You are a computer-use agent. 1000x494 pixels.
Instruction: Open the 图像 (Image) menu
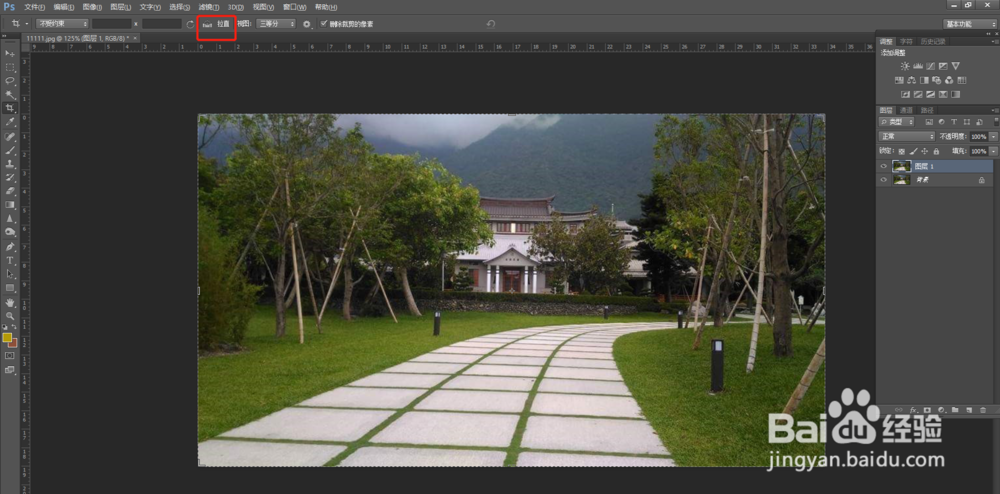click(92, 7)
